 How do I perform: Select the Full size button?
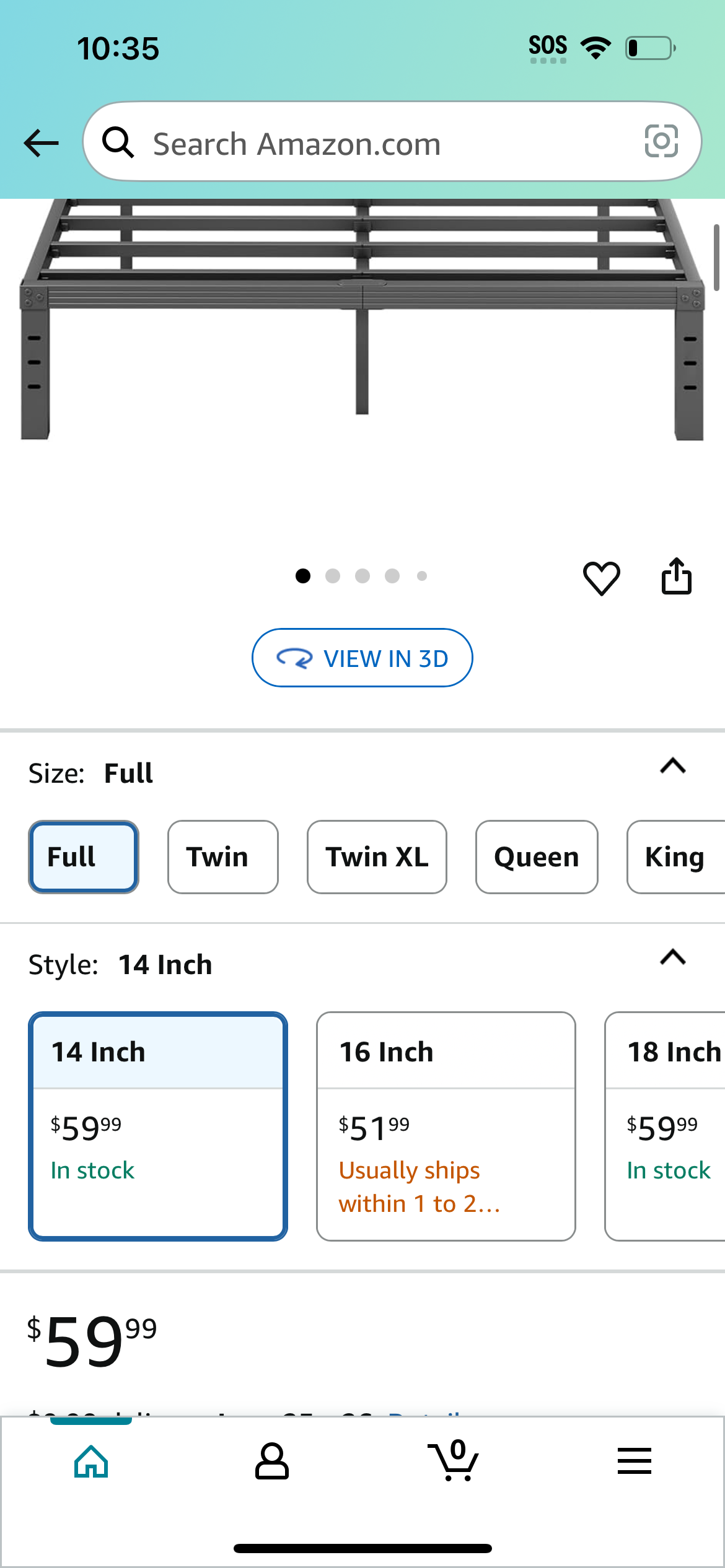coord(84,857)
